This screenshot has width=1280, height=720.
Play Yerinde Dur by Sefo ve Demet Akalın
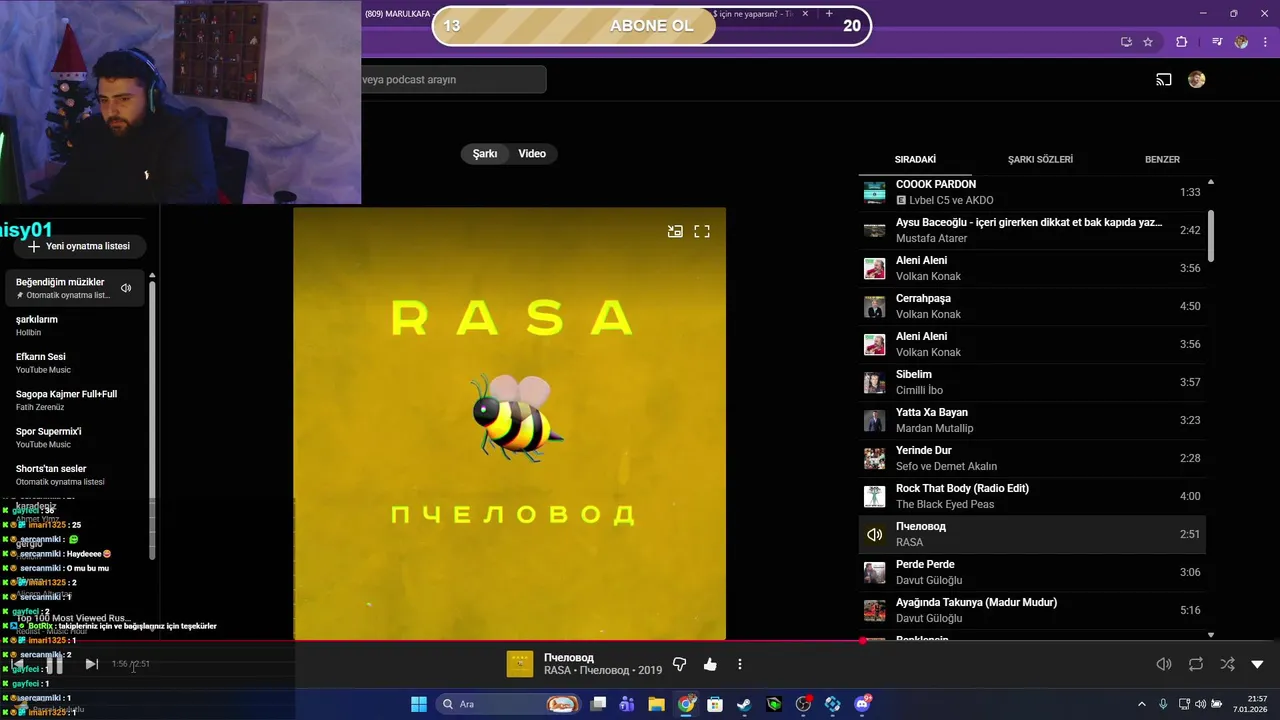pyautogui.click(x=1032, y=458)
